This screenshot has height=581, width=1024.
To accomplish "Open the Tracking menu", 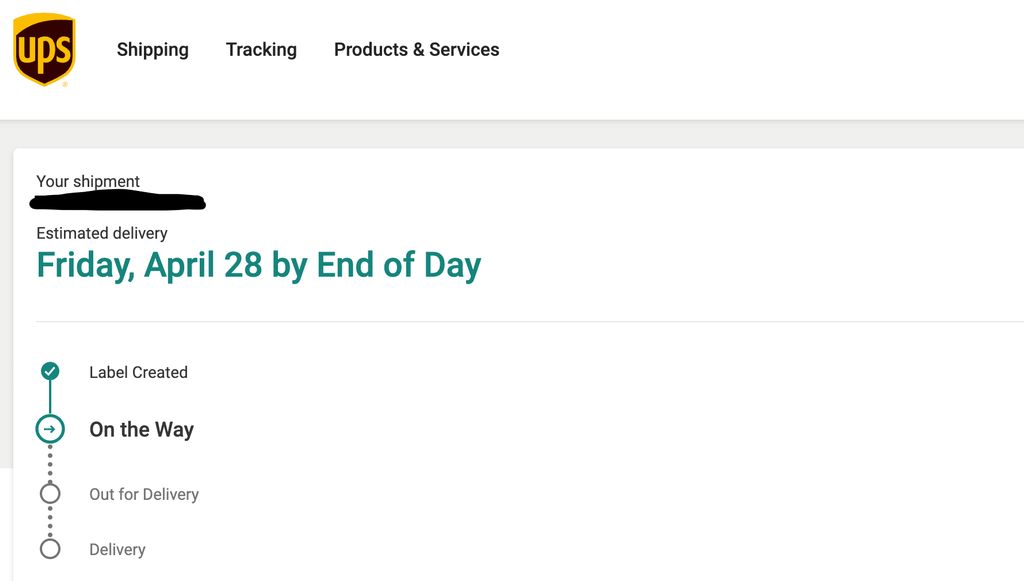I will tap(261, 50).
